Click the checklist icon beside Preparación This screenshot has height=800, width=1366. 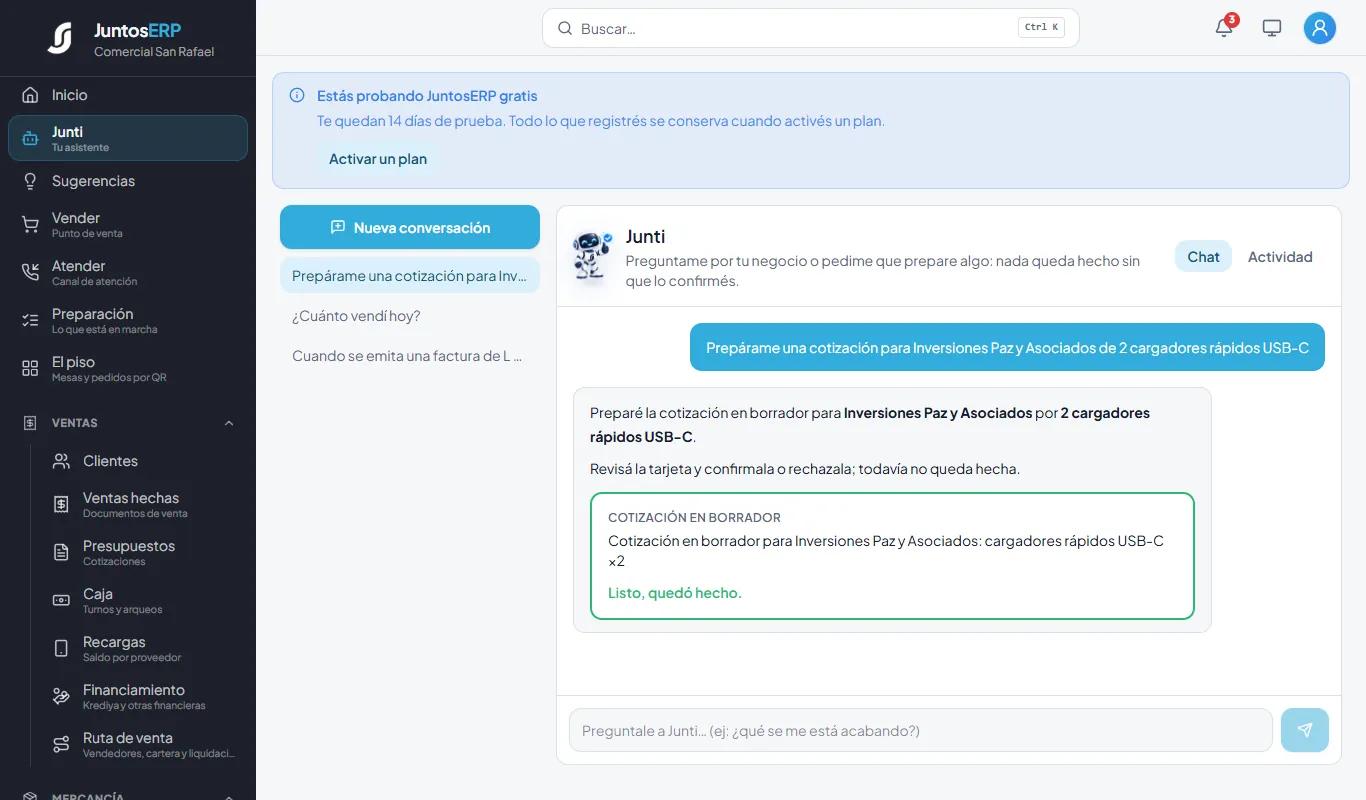[x=30, y=320]
